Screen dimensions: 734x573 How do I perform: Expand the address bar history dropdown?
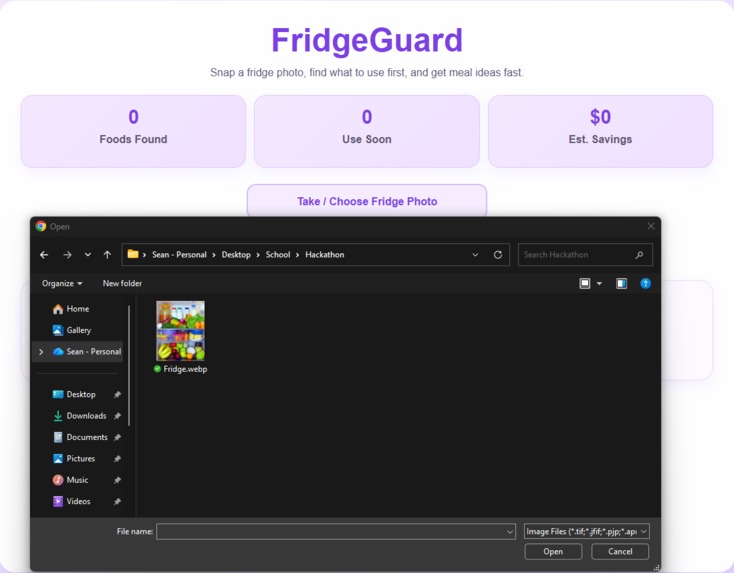point(475,255)
